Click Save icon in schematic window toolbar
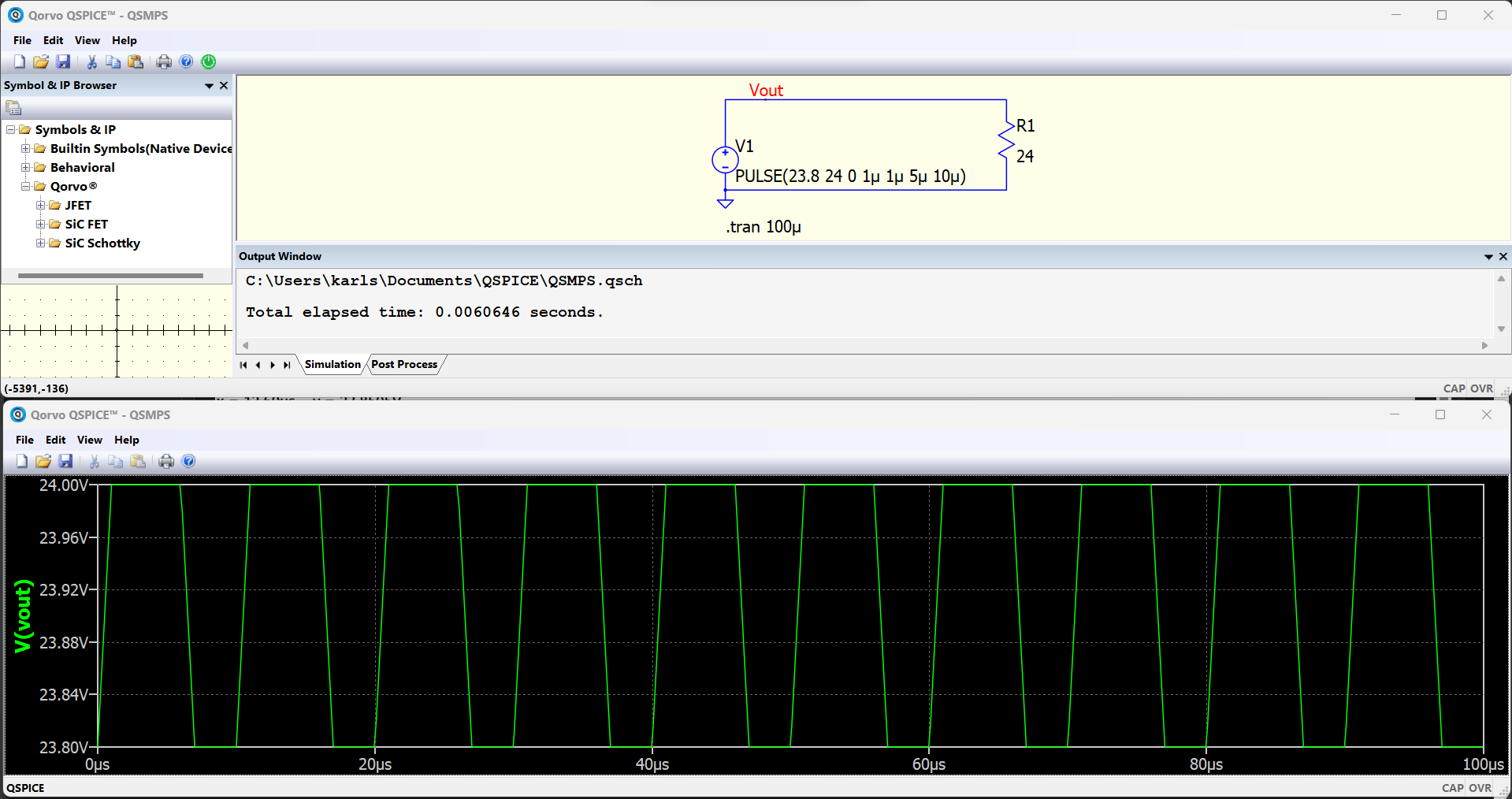Viewport: 1512px width, 799px height. pos(64,61)
